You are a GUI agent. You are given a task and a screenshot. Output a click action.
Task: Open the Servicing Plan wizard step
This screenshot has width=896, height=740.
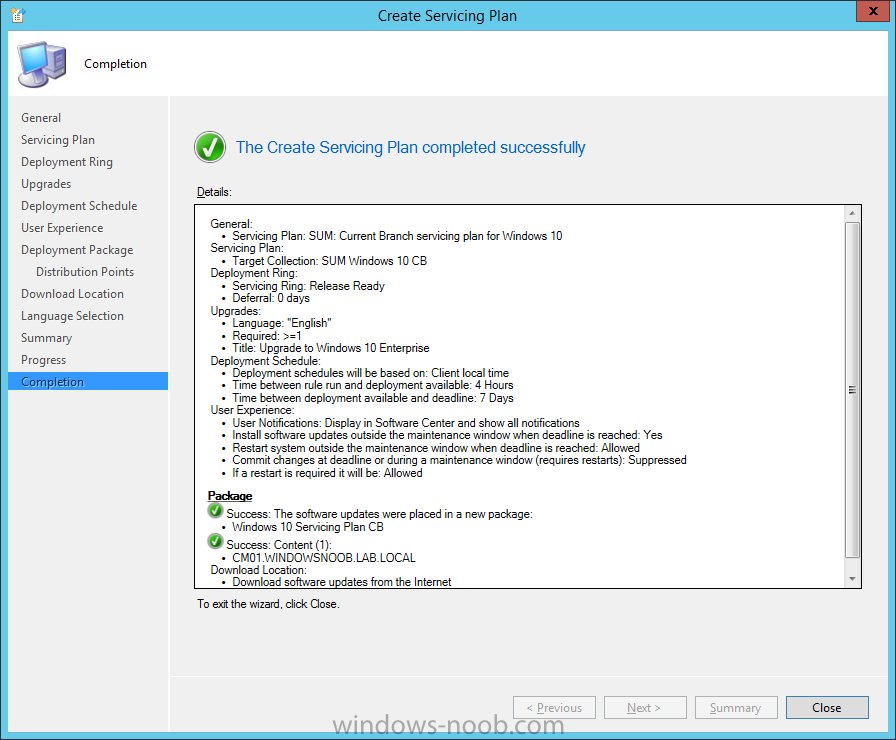coord(58,140)
